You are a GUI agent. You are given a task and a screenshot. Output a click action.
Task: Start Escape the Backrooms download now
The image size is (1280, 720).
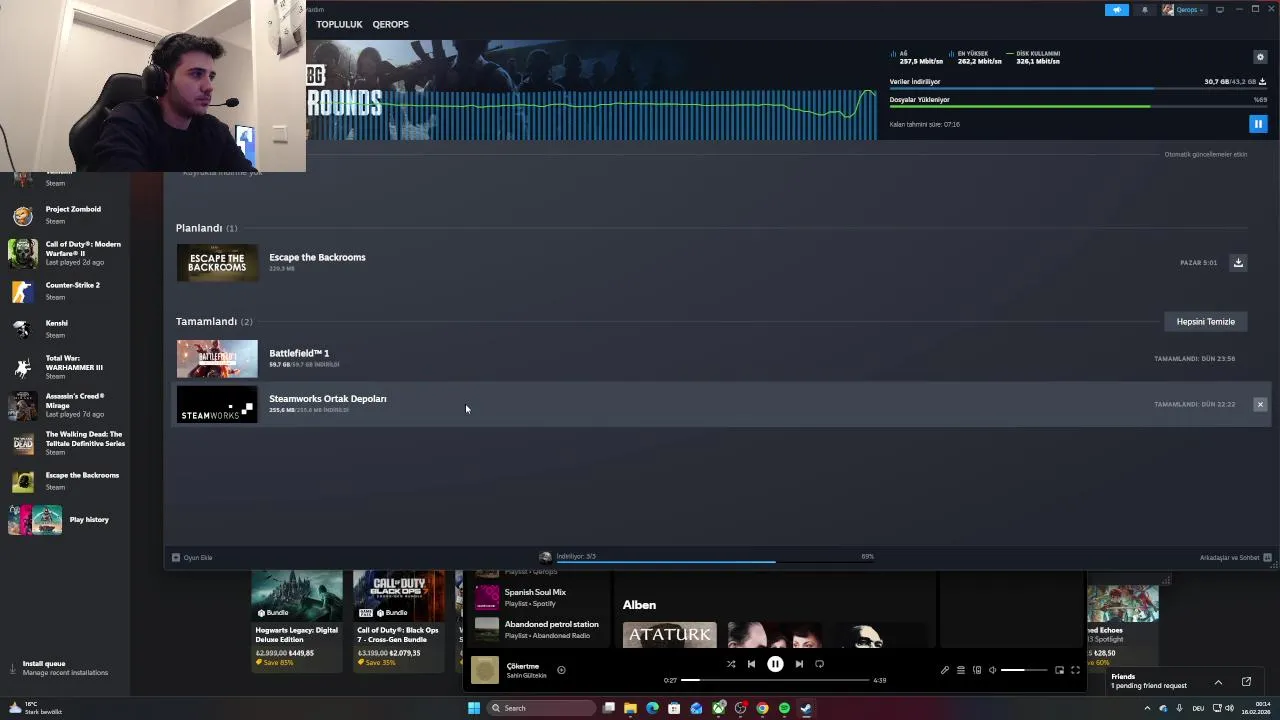point(1238,263)
